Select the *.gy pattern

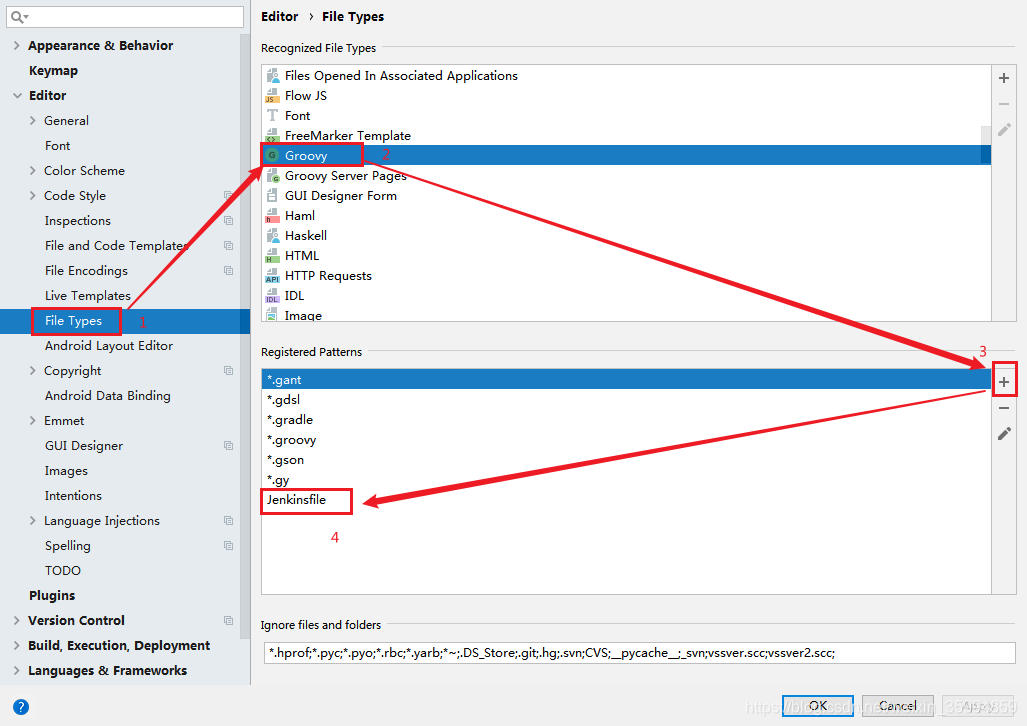point(626,480)
